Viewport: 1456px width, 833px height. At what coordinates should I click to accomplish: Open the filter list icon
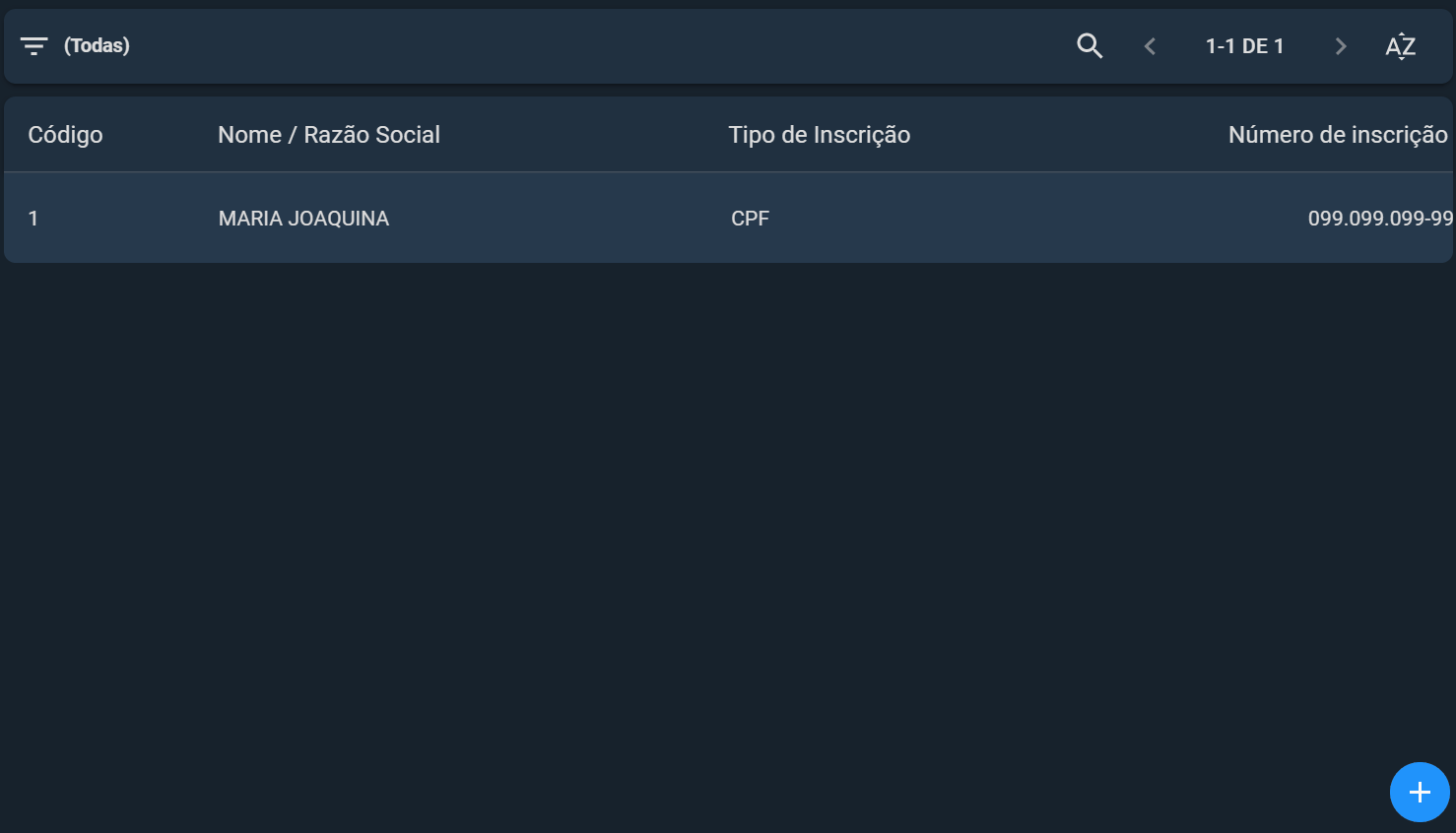[x=34, y=46]
